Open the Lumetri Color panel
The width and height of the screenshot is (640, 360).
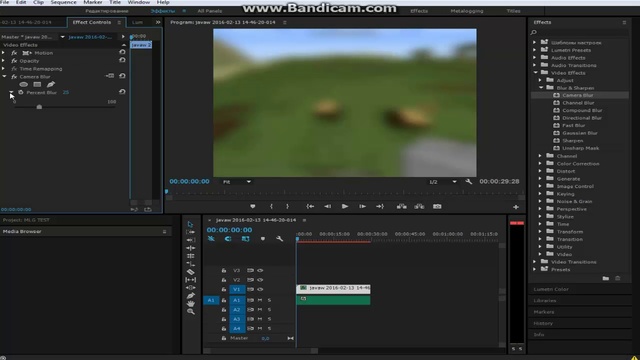[551, 289]
